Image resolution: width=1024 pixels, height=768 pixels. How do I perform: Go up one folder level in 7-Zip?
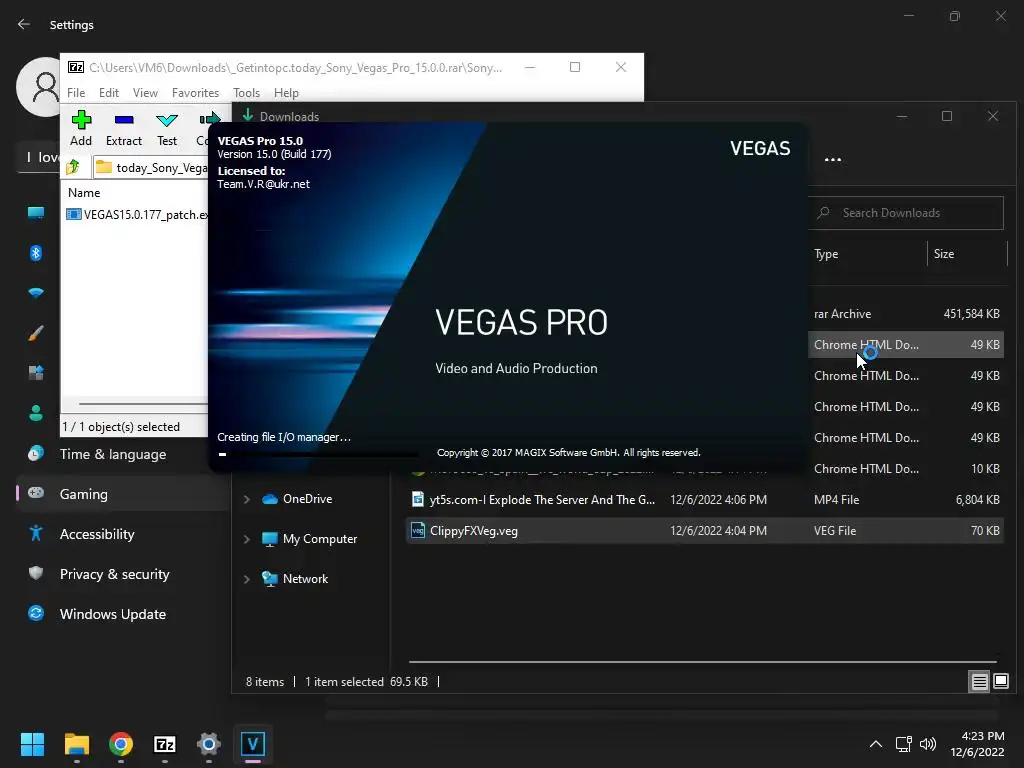73,167
